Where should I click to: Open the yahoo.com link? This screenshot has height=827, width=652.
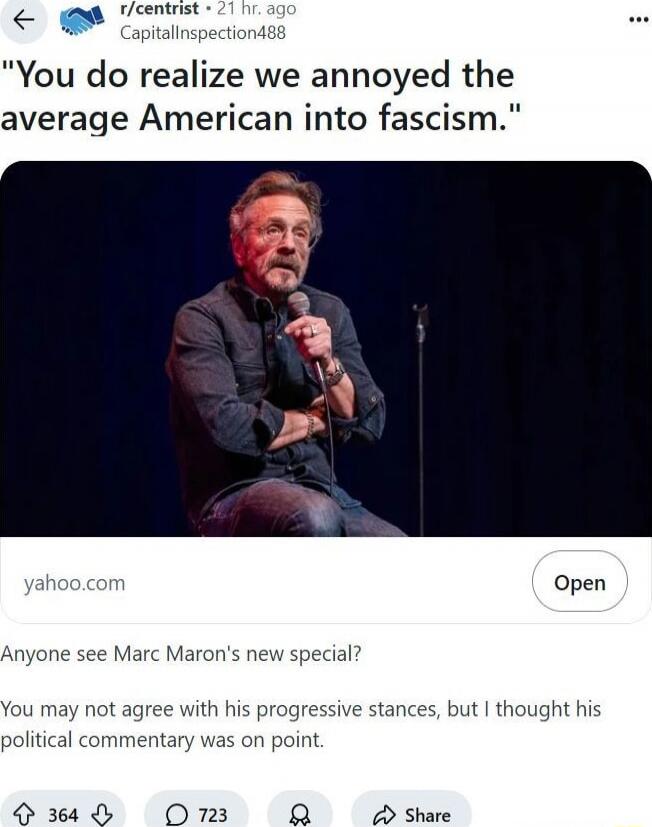click(x=74, y=583)
